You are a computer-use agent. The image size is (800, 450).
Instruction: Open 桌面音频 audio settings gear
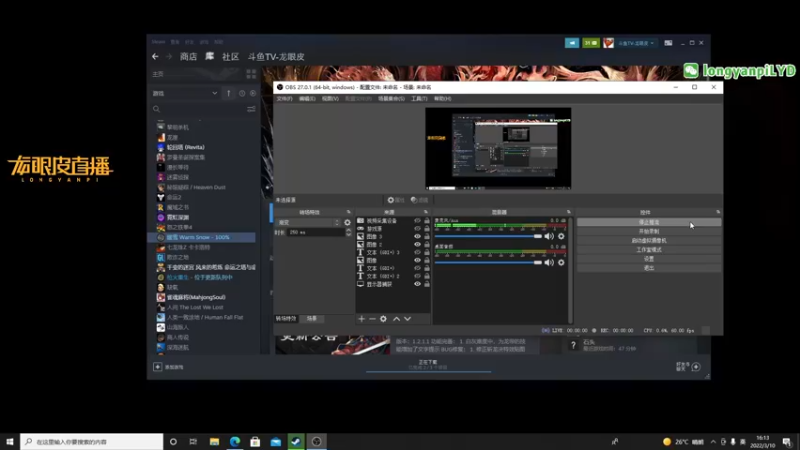click(561, 262)
